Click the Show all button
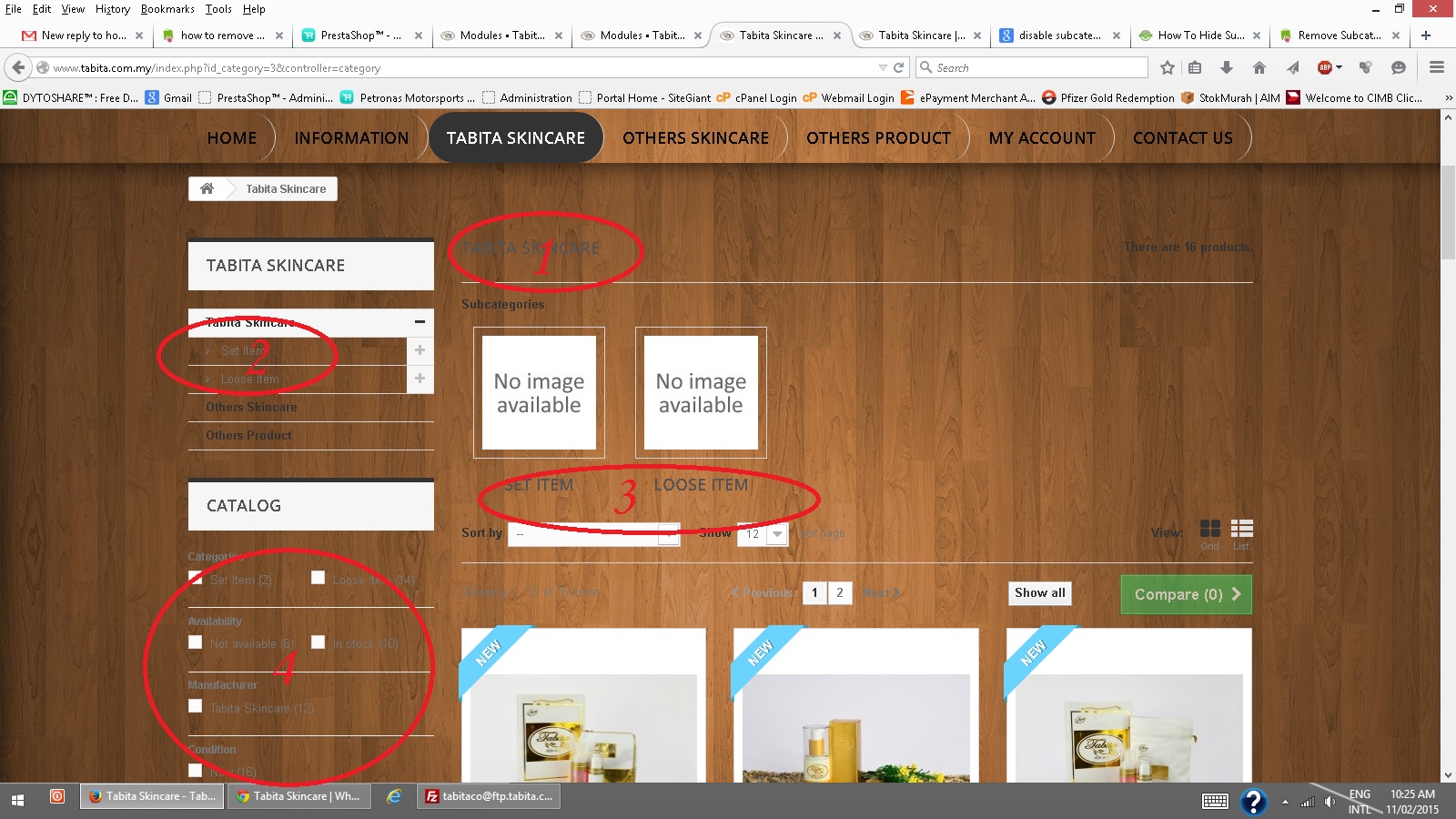The height and width of the screenshot is (819, 1456). 1039,593
